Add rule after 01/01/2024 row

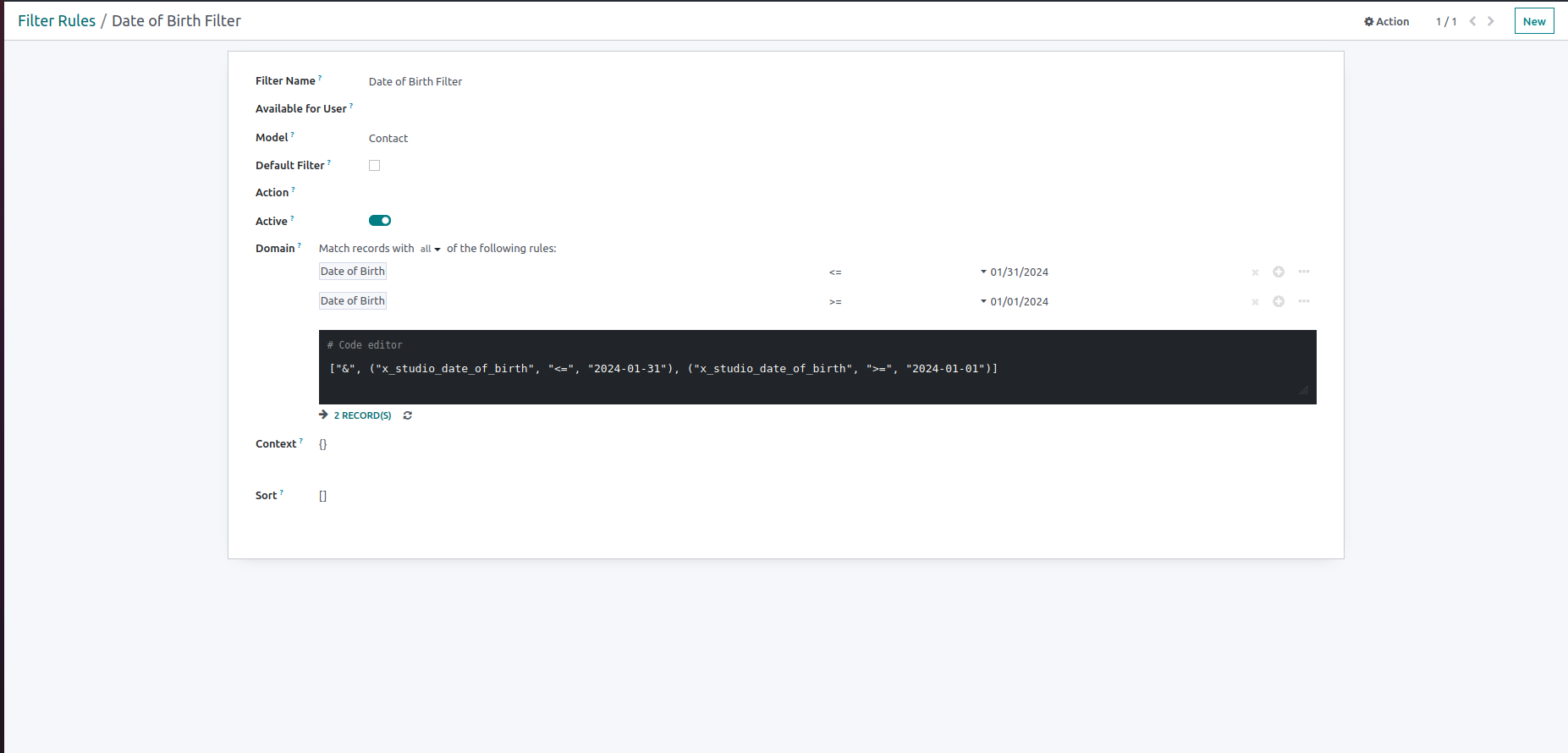coord(1279,301)
